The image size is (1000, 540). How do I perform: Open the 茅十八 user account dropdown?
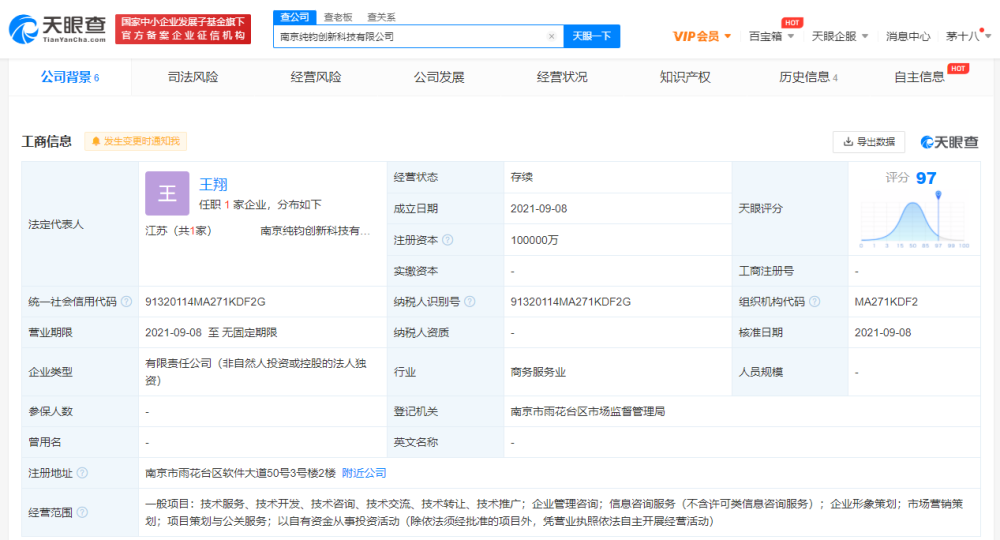968,36
